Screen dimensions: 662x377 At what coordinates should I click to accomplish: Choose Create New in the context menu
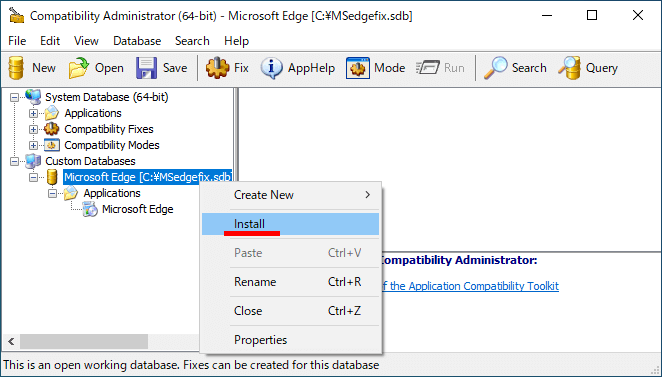pos(290,195)
